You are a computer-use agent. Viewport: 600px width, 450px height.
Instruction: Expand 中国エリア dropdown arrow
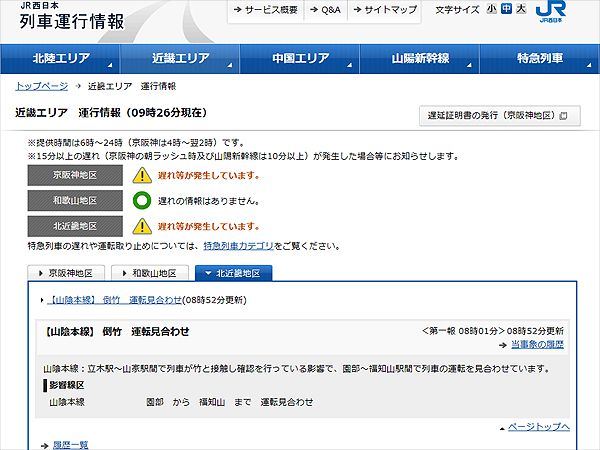349,65
